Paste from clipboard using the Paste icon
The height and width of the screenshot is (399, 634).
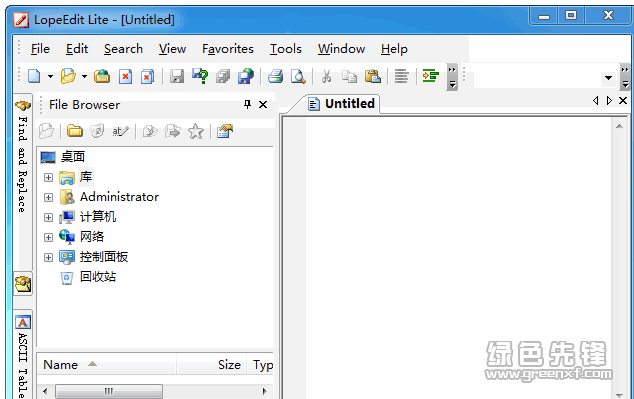[372, 76]
